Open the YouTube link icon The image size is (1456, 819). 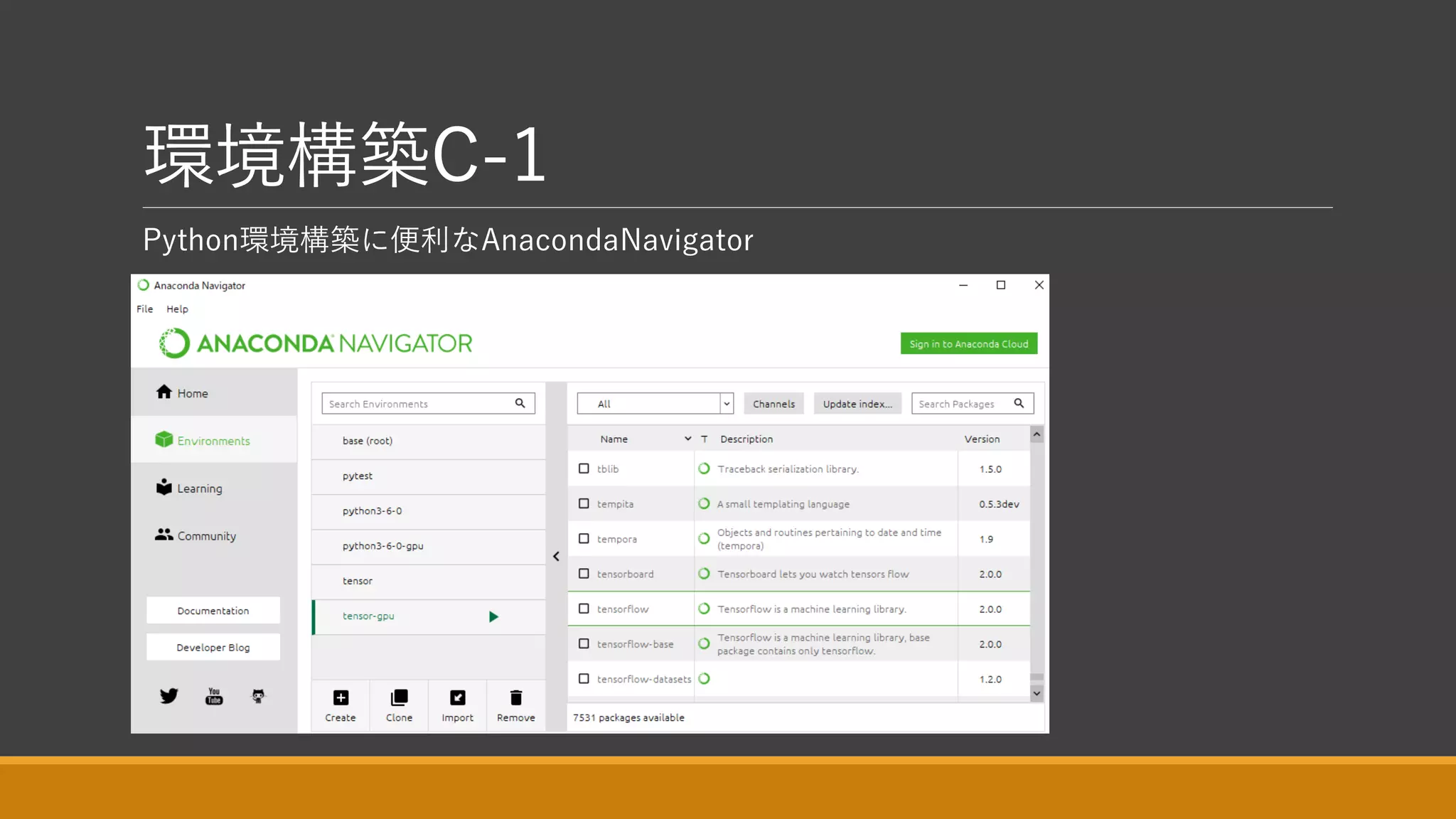point(214,696)
